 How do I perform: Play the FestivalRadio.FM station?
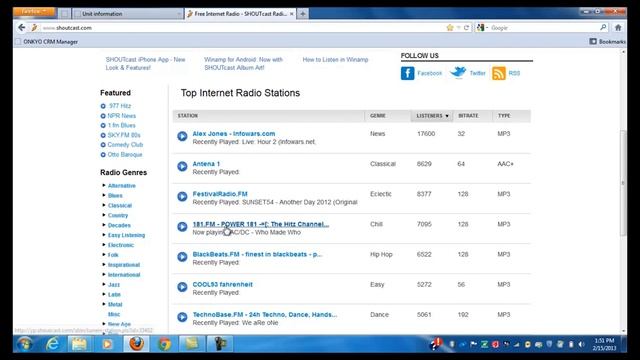[x=182, y=197]
